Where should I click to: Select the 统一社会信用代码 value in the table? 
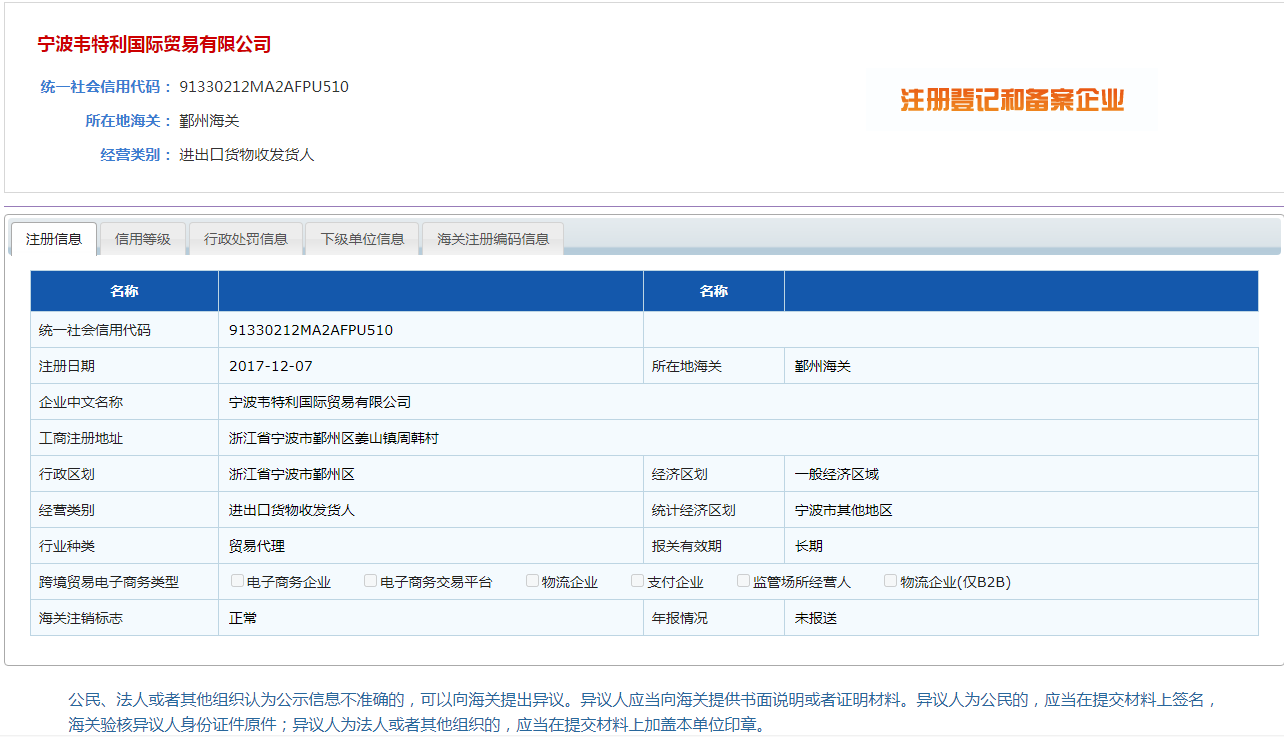311,329
